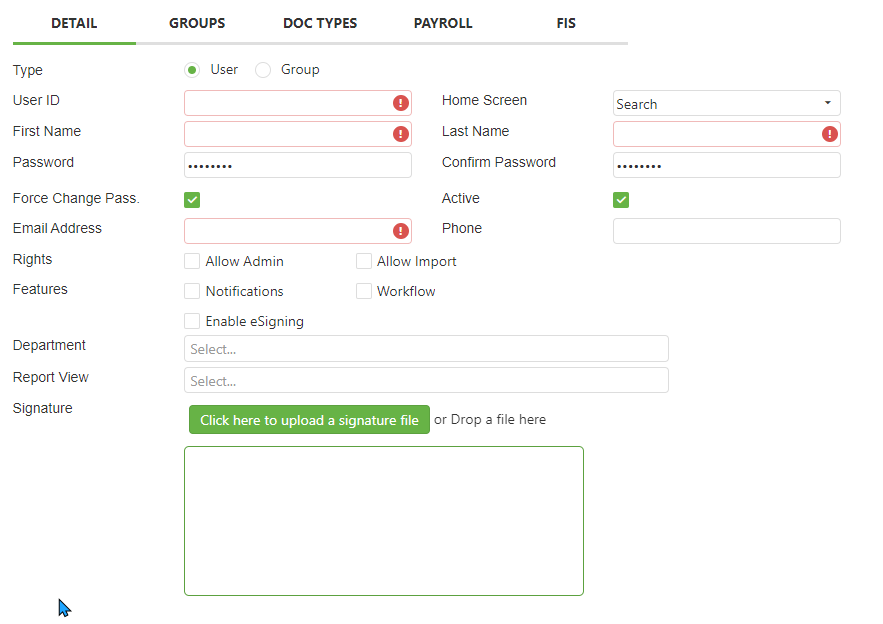Enable eSigning checkbox
The height and width of the screenshot is (624, 883).
(193, 322)
